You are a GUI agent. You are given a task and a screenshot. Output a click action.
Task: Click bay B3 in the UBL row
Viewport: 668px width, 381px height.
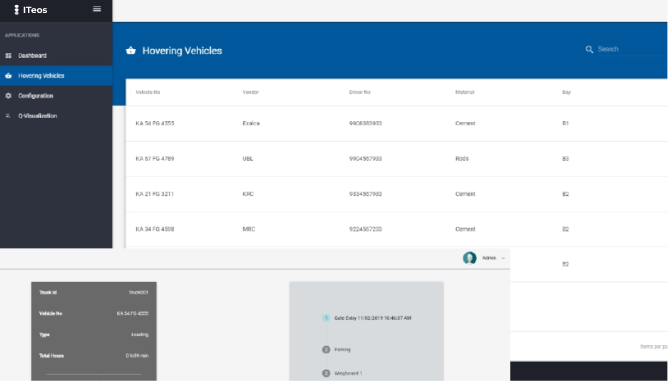click(x=565, y=159)
